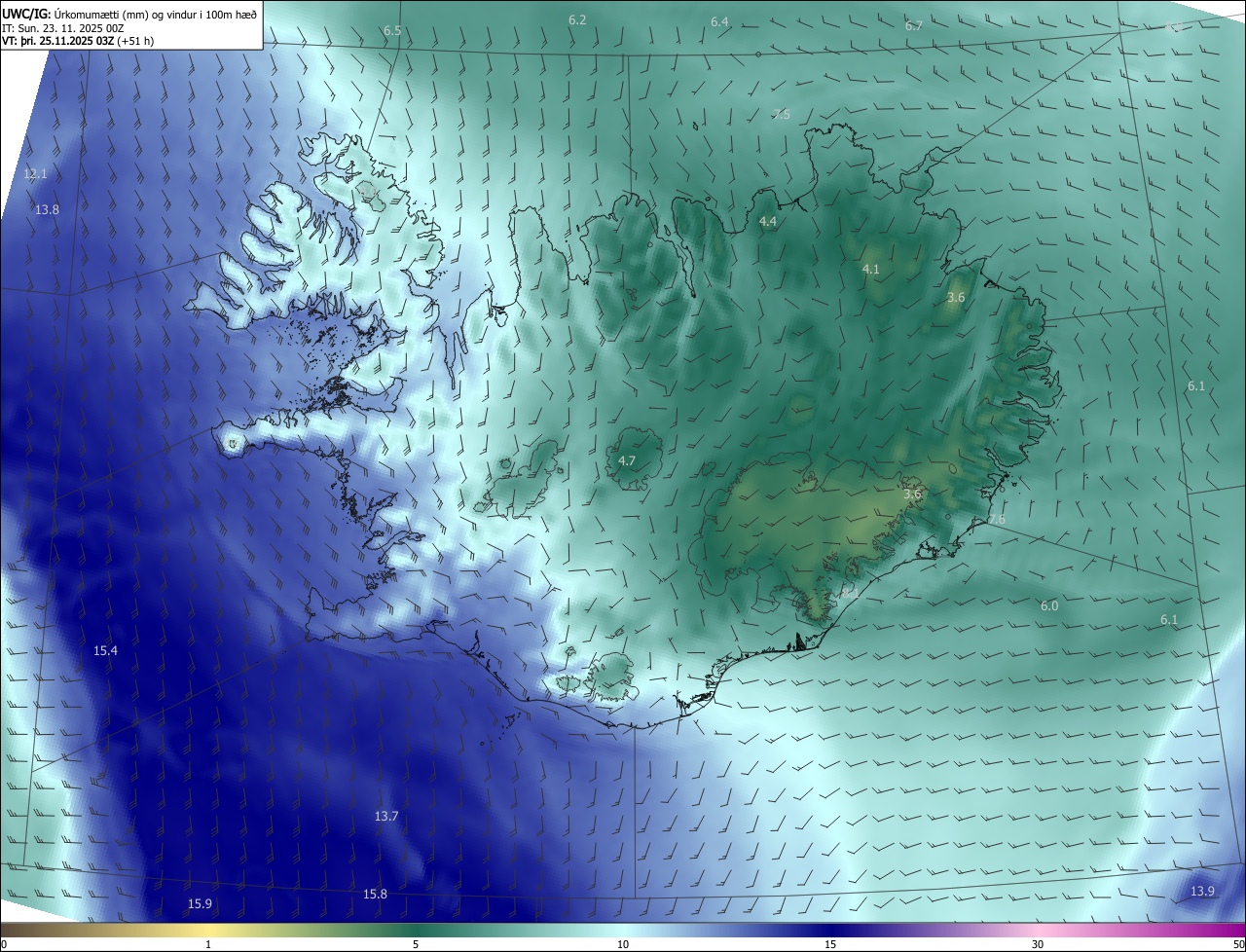Viewport: 1246px width, 952px height.
Task: Click the 12.1 value label
Action: [35, 173]
